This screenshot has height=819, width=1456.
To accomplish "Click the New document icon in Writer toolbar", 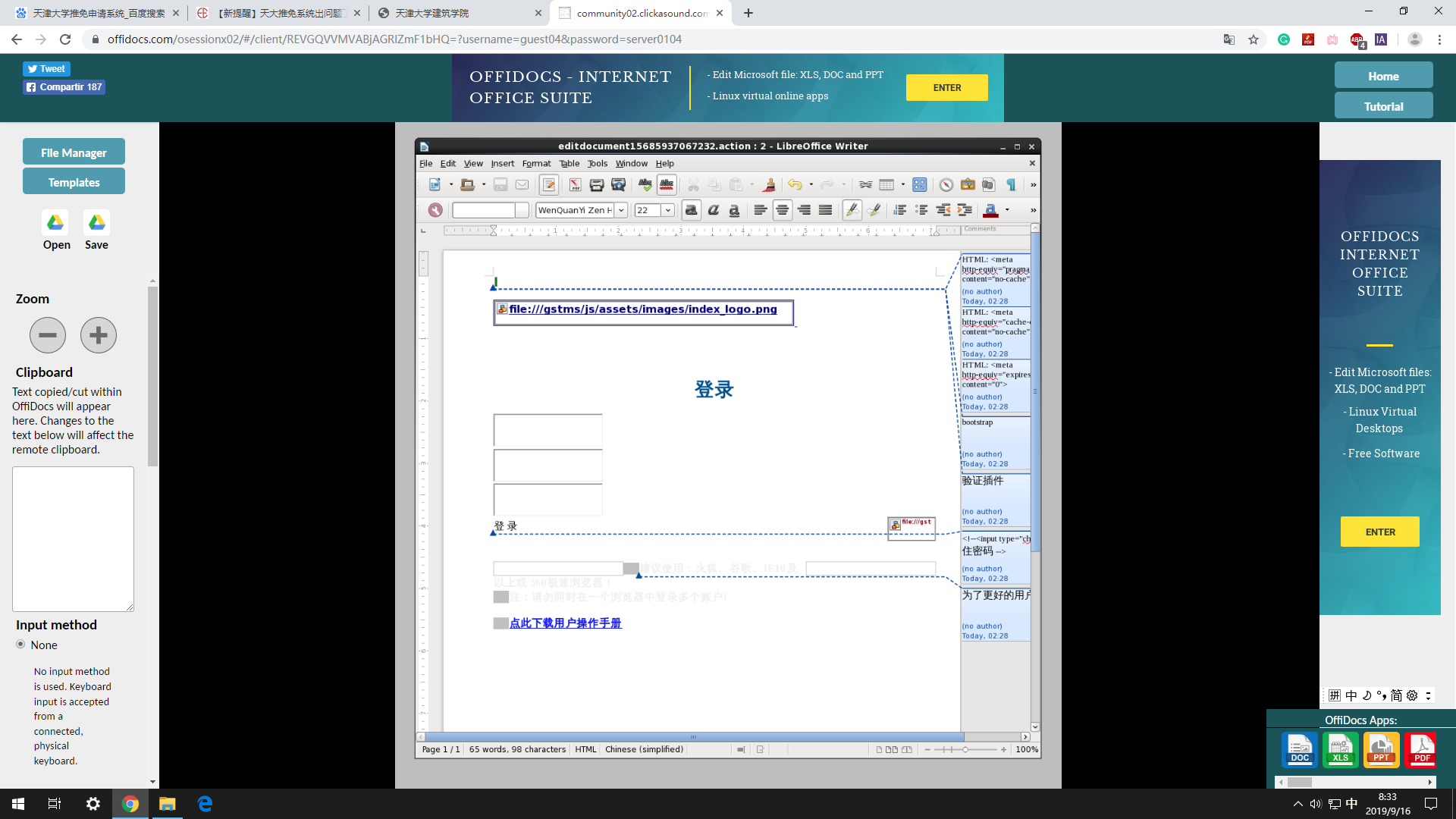I will (435, 185).
